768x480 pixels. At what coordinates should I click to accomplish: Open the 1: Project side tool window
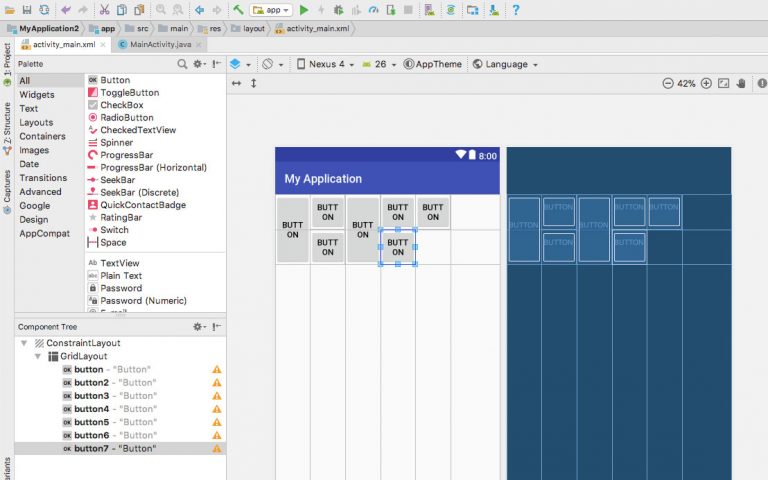(7, 65)
